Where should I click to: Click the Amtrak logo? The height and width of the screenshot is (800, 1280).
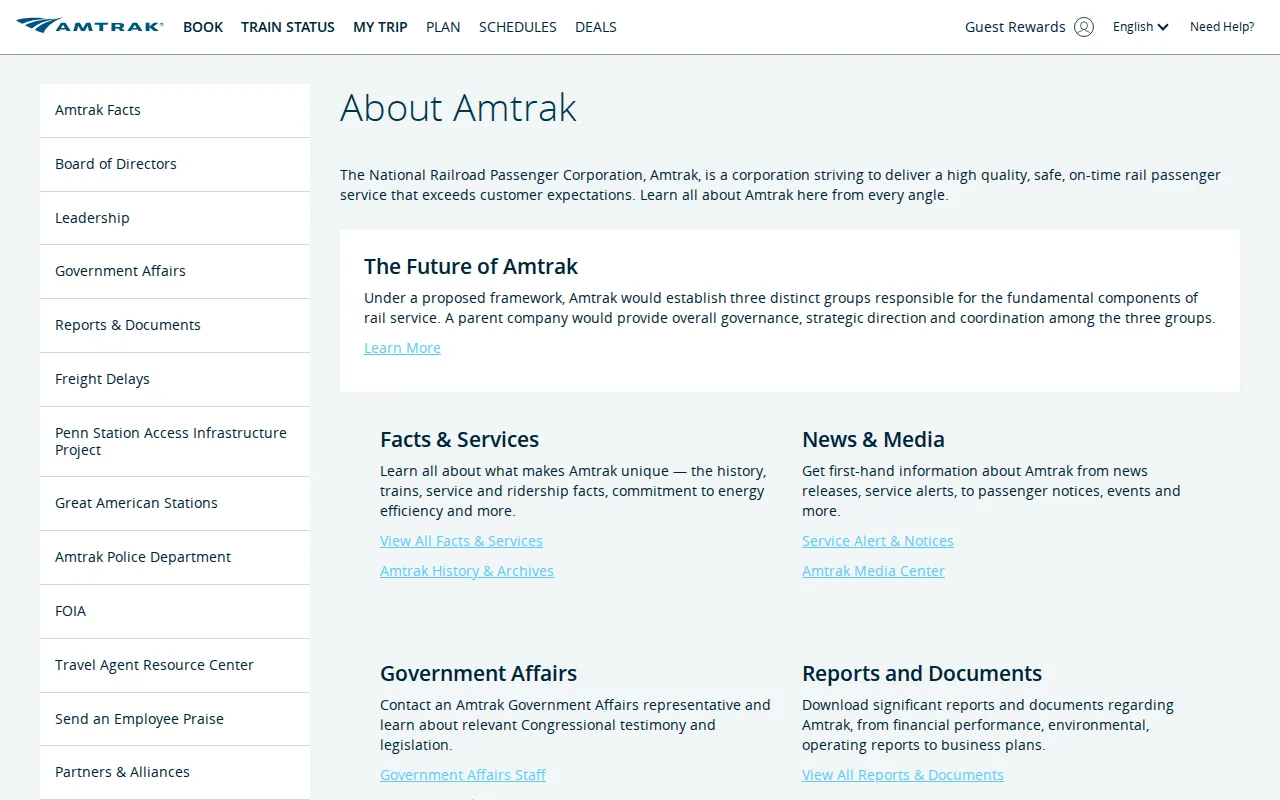point(90,26)
